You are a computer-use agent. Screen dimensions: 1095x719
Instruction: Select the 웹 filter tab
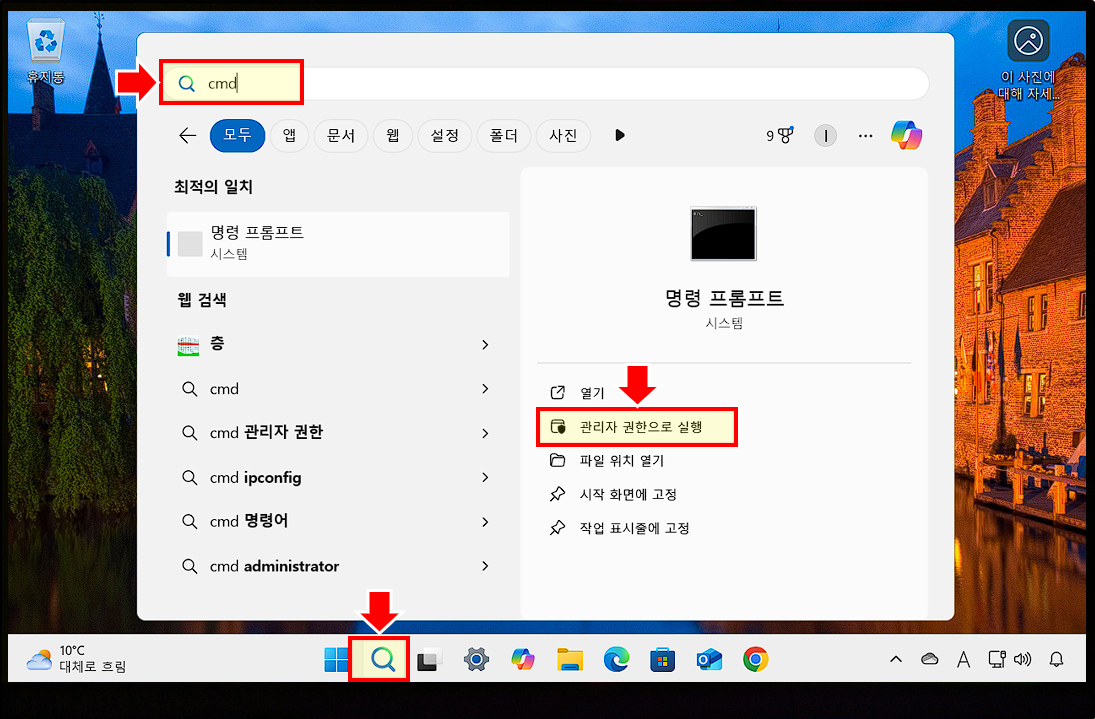coord(392,135)
